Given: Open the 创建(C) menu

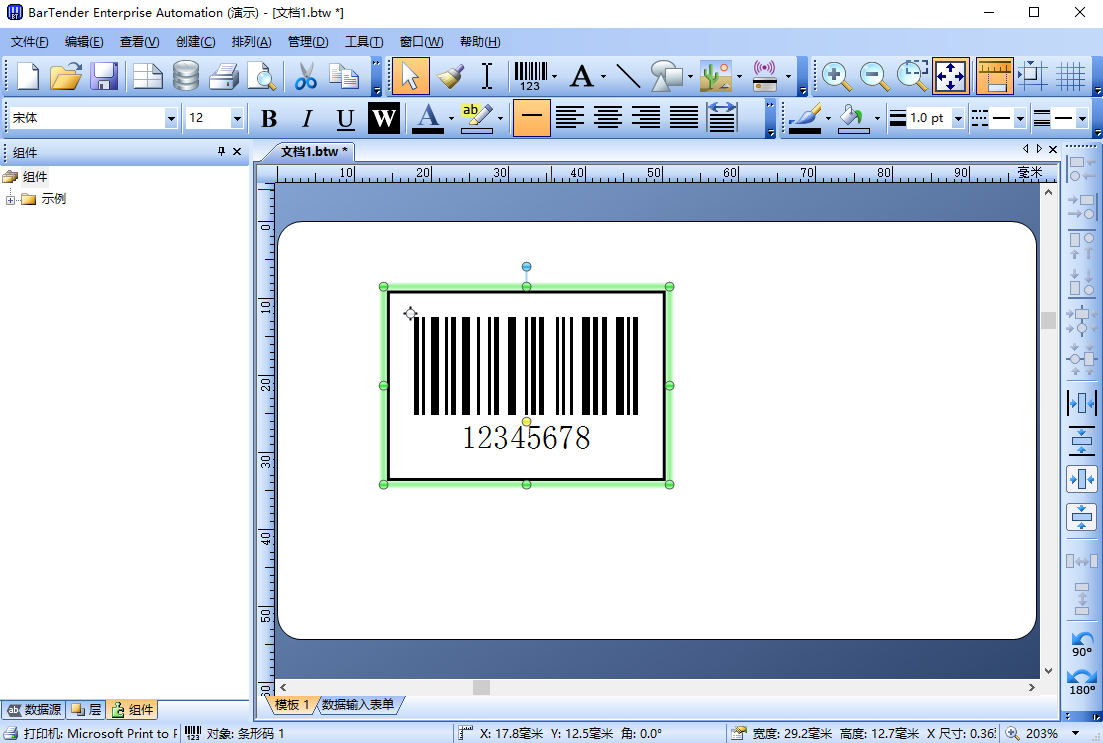Looking at the screenshot, I should 196,42.
